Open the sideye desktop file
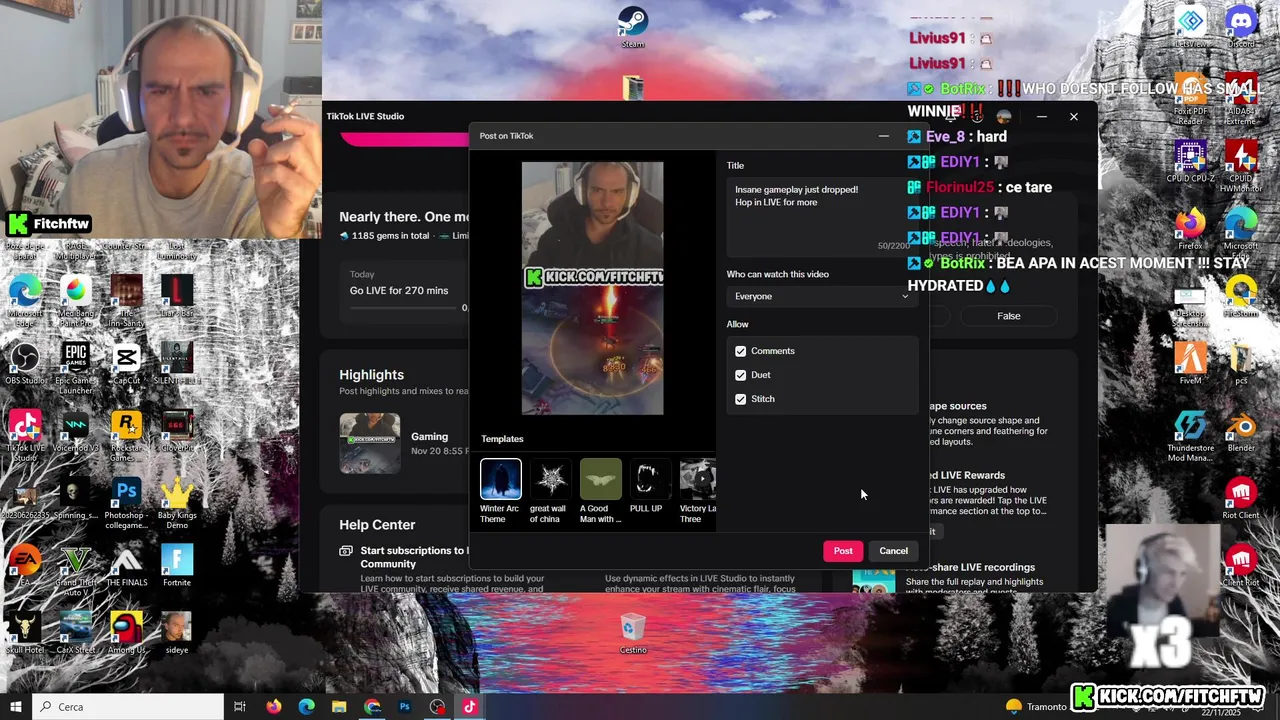The height and width of the screenshot is (720, 1280). 177,634
